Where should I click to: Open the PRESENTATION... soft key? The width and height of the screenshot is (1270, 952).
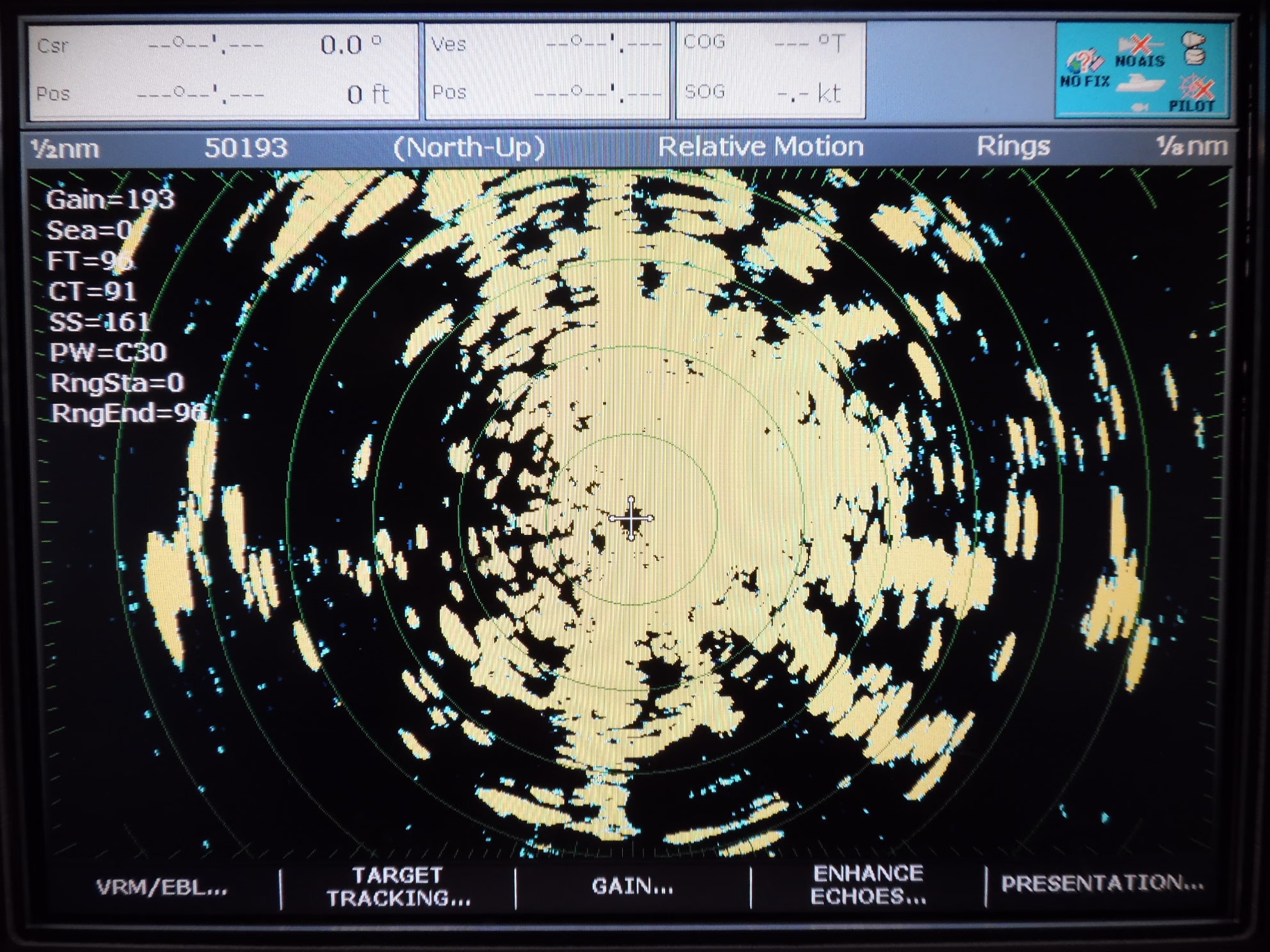[1102, 884]
